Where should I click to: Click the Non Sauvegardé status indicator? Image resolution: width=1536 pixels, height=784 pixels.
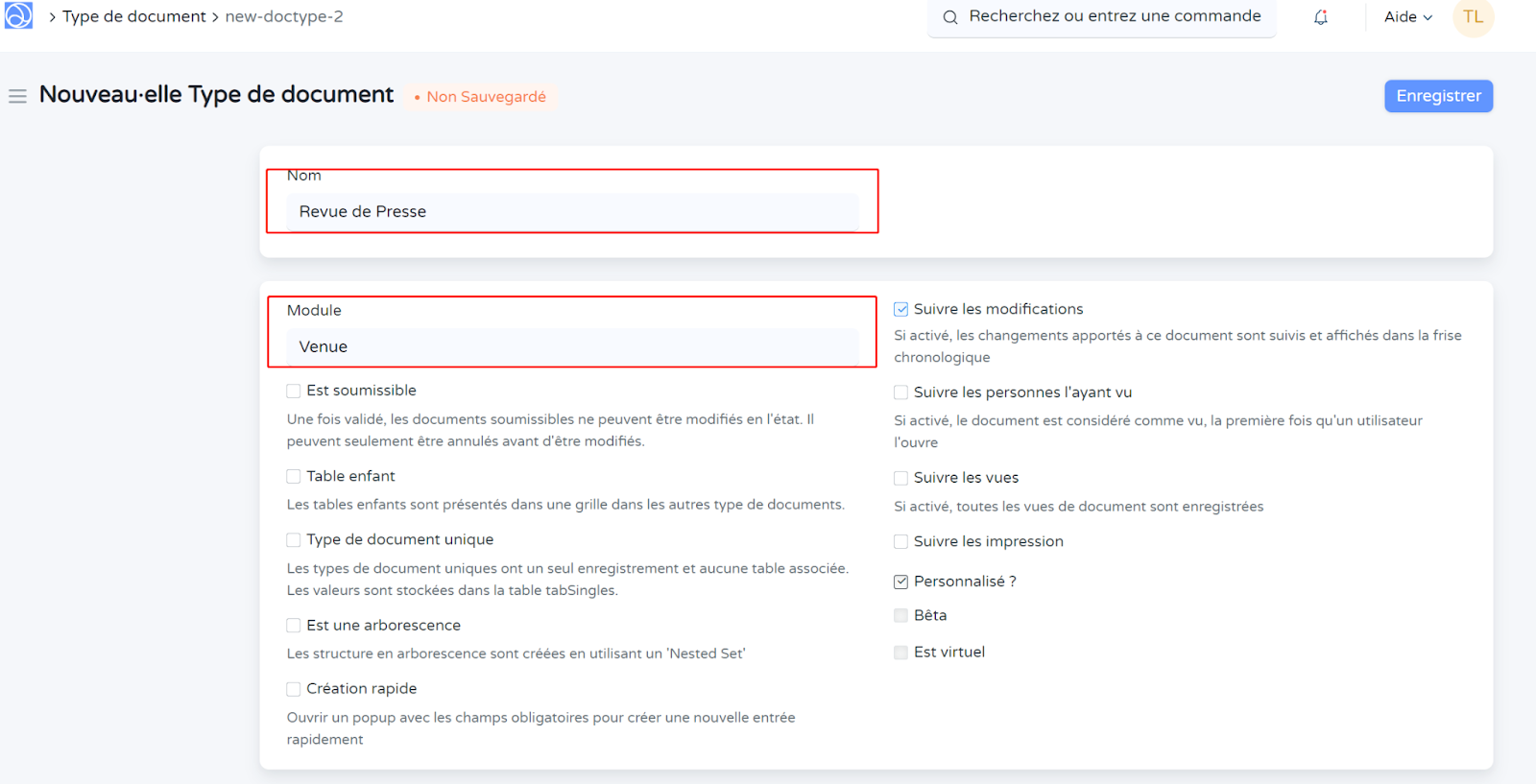[480, 97]
